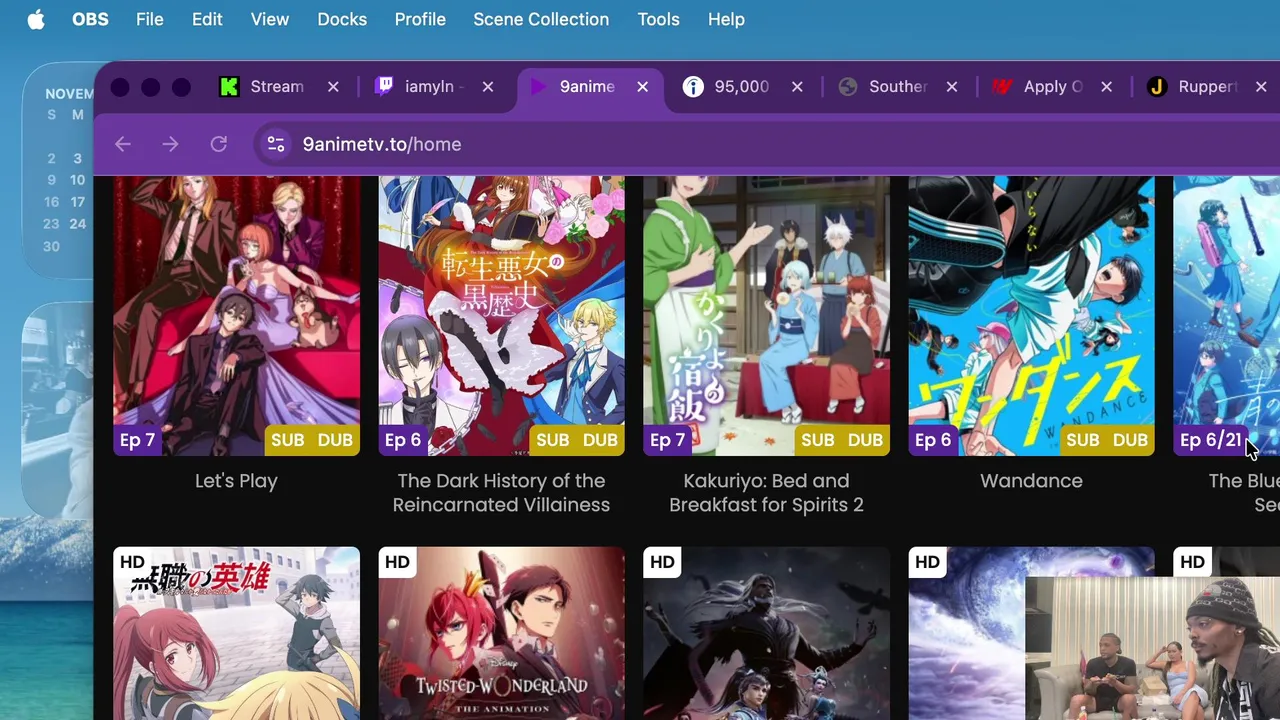
Task: Click the info favicon on 95,000 tab
Action: coord(693,87)
